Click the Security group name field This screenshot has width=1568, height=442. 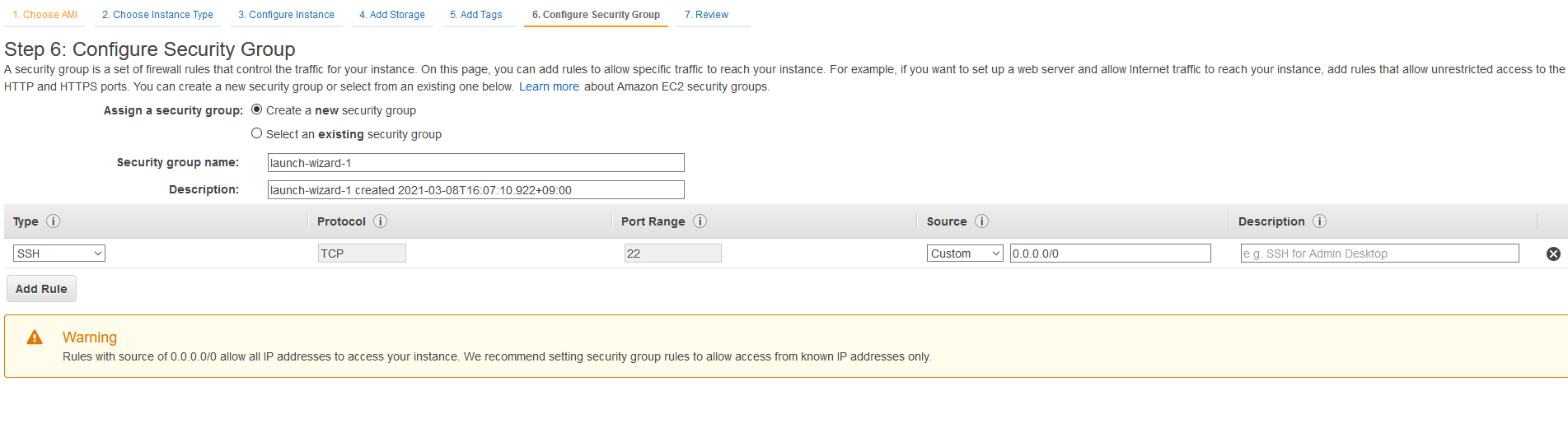[x=476, y=163]
